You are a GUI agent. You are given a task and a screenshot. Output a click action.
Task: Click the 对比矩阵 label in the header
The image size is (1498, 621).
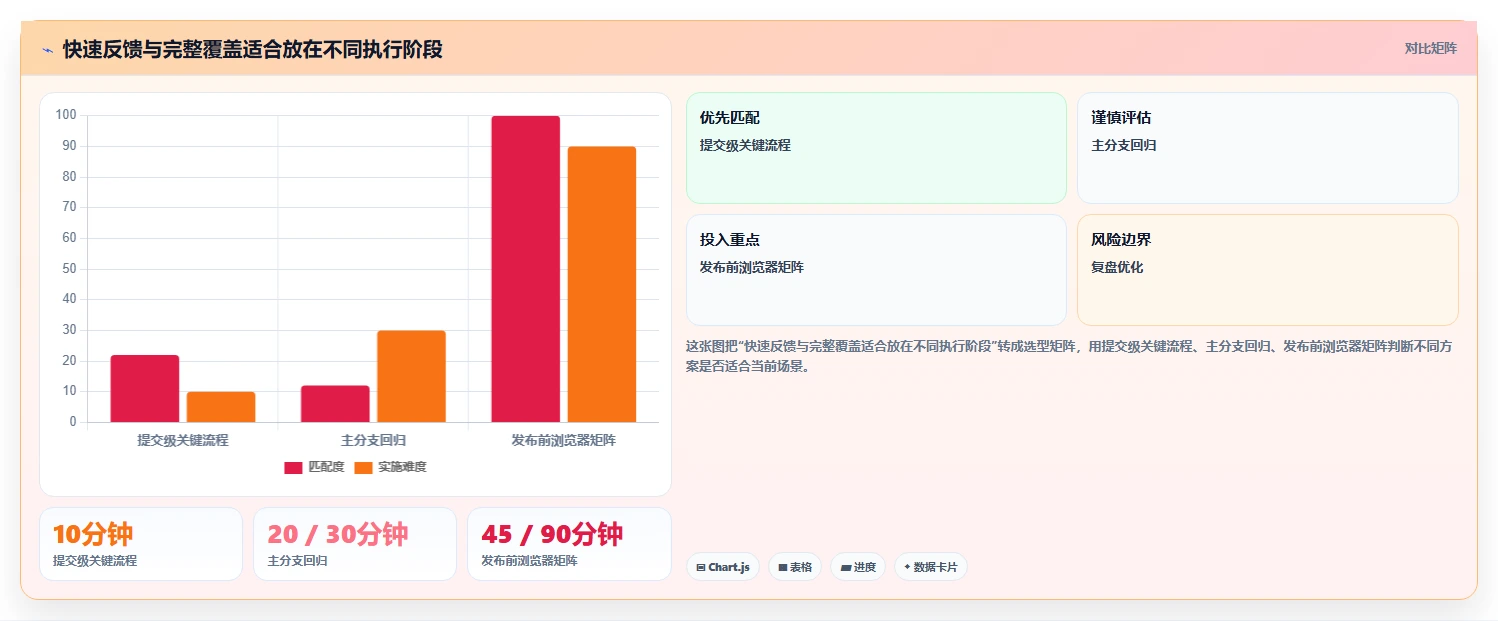coord(1430,49)
